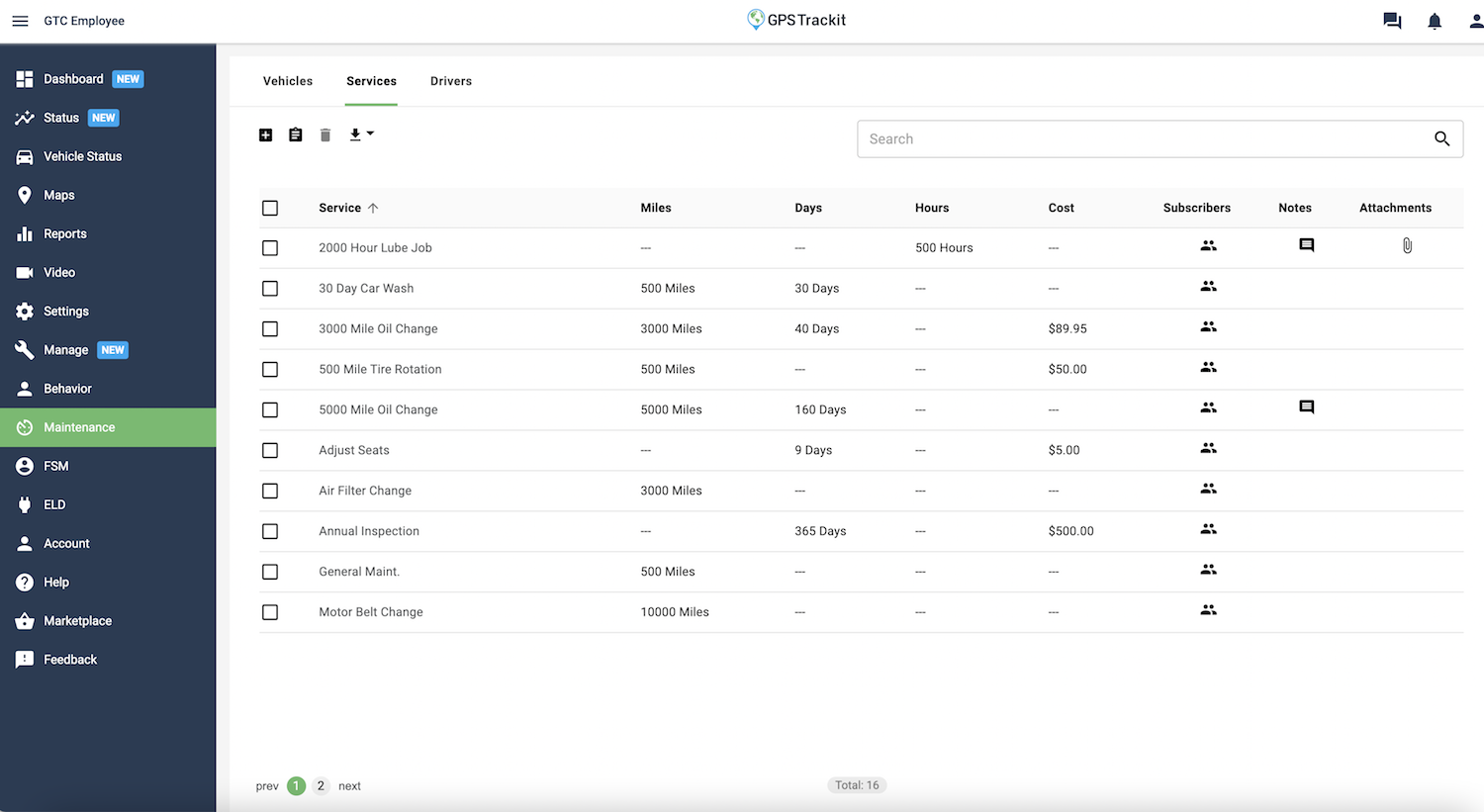View the notes icon for 5000 Mile Oil Change

pyautogui.click(x=1306, y=407)
